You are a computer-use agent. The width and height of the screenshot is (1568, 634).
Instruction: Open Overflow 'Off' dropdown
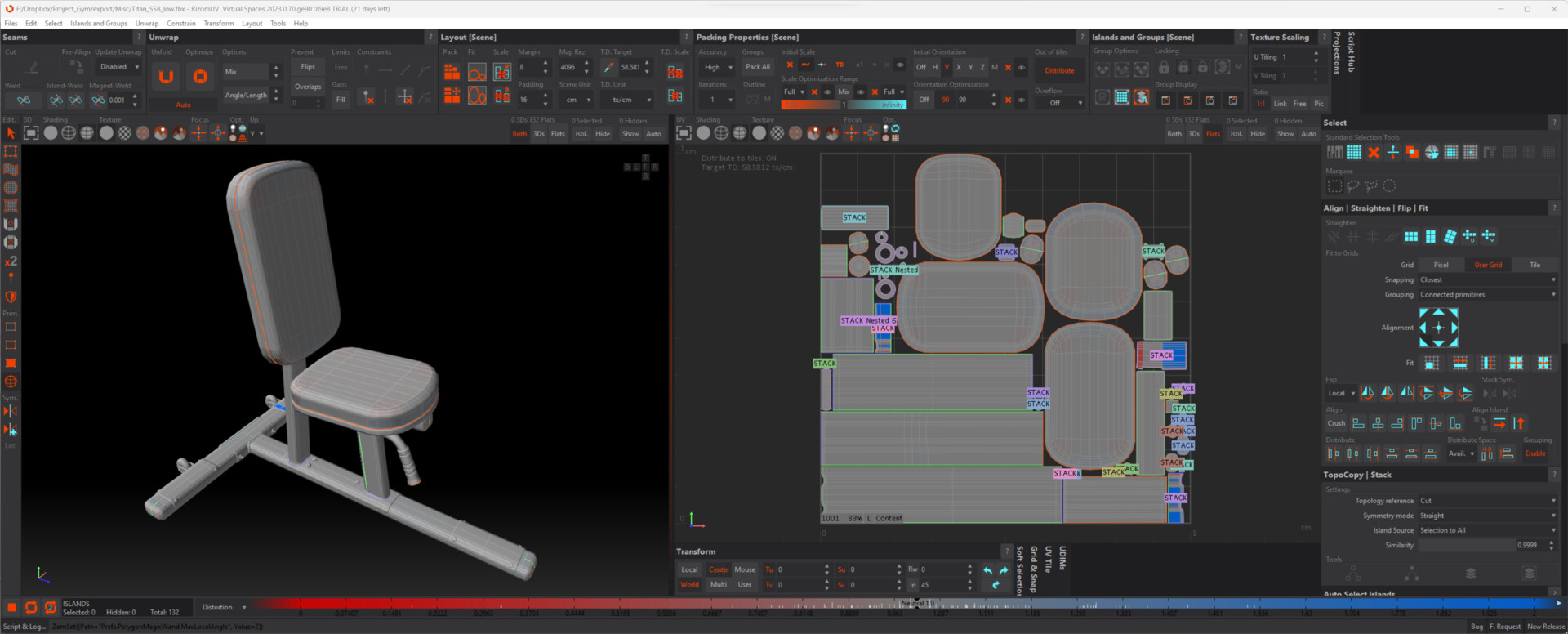click(1060, 103)
